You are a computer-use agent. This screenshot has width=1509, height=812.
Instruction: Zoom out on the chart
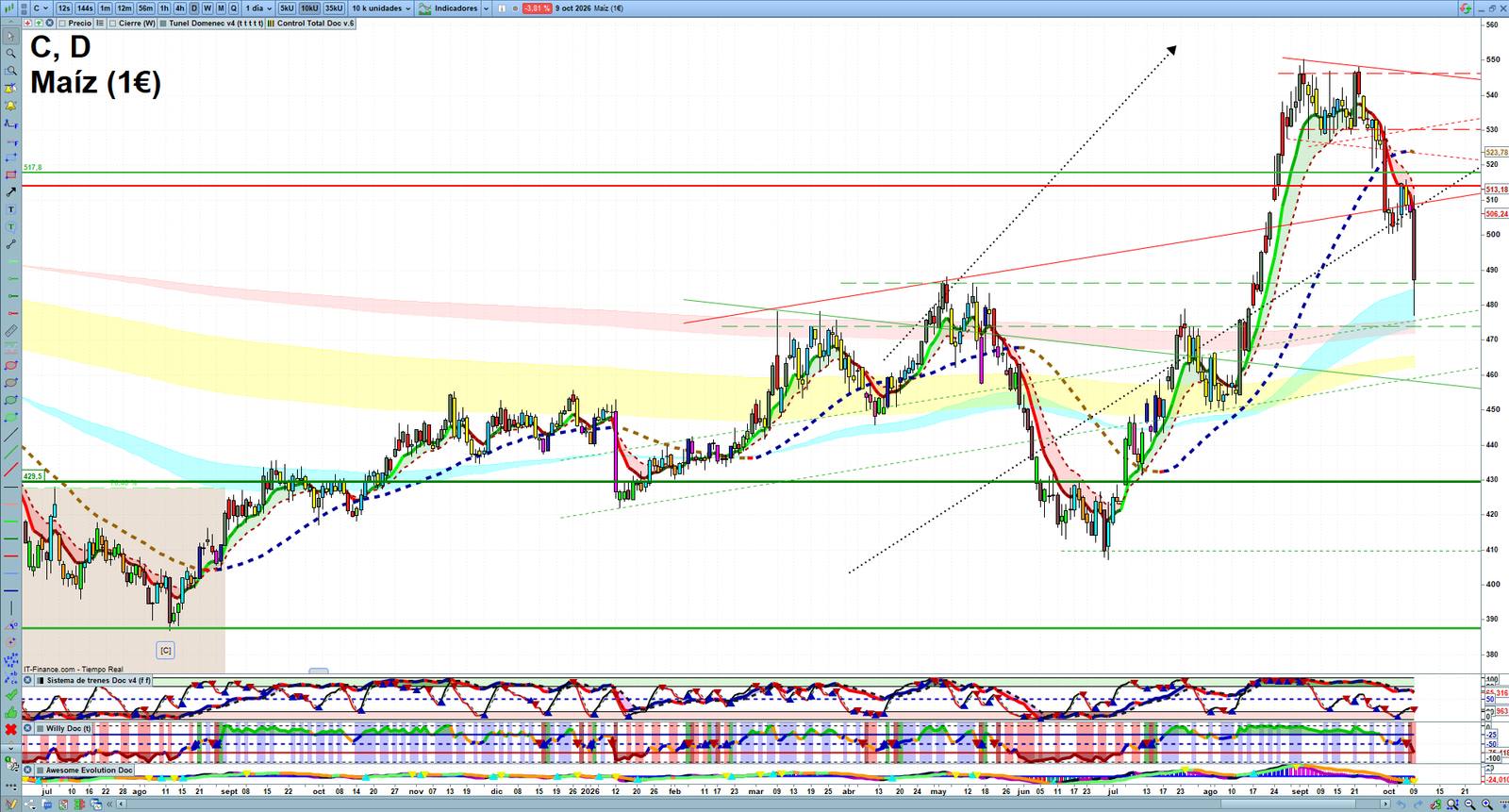click(1470, 804)
